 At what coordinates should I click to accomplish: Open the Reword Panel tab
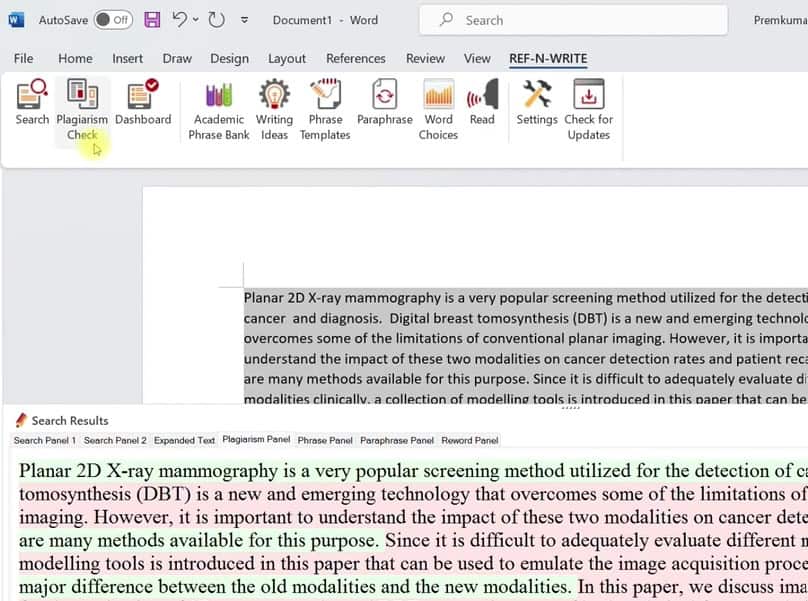pyautogui.click(x=469, y=441)
